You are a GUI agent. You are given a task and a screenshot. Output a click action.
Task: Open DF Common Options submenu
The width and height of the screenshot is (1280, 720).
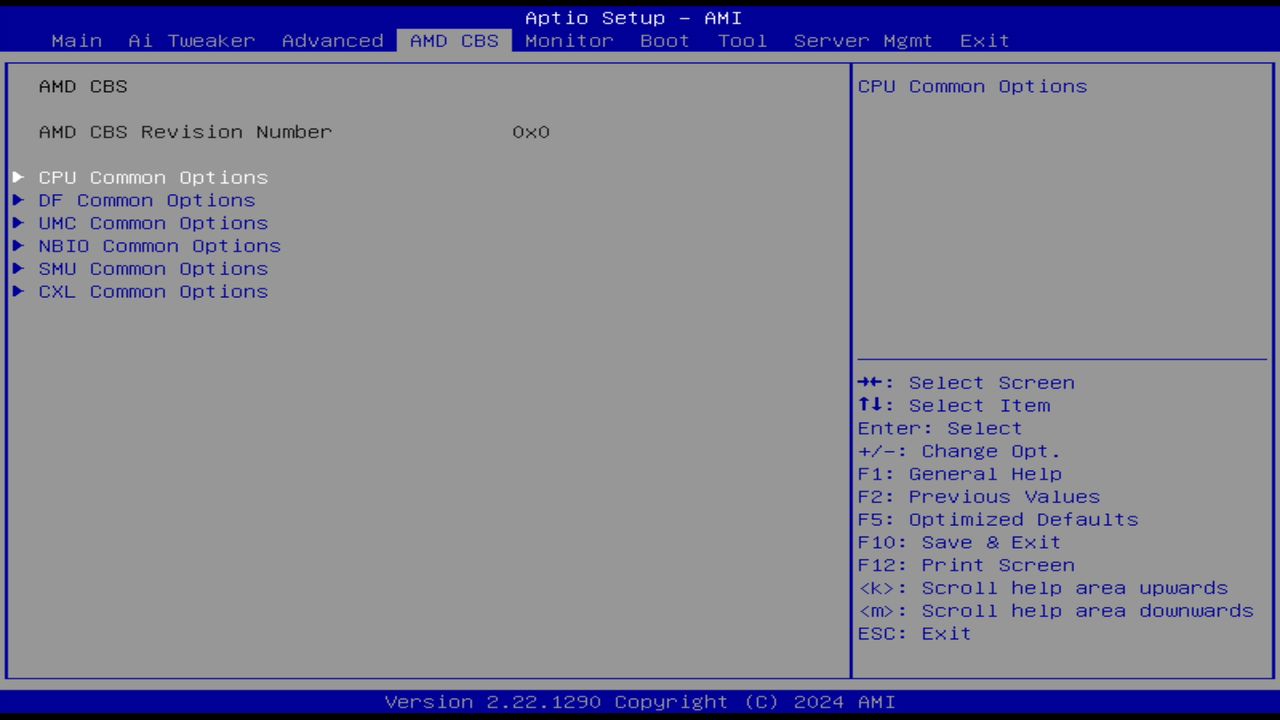tap(147, 200)
